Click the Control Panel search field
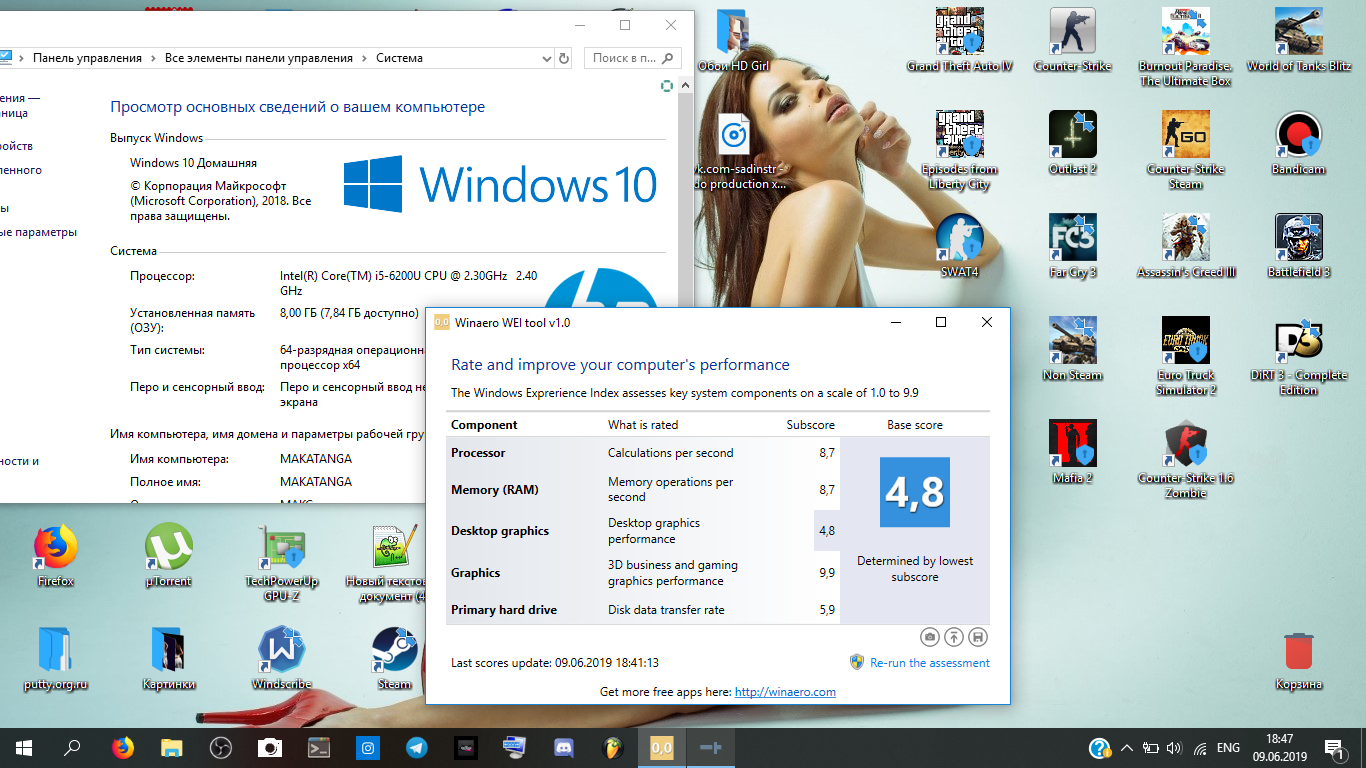1366x768 pixels. pyautogui.click(x=632, y=58)
